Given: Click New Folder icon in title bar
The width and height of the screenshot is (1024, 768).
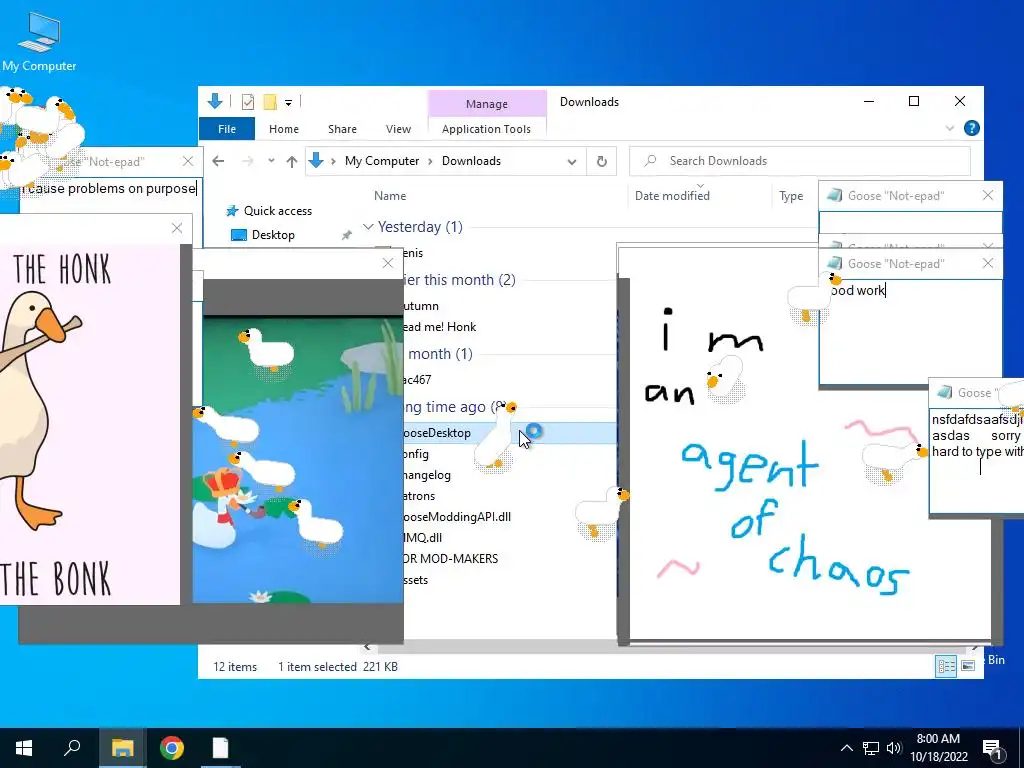Looking at the screenshot, I should click(270, 102).
